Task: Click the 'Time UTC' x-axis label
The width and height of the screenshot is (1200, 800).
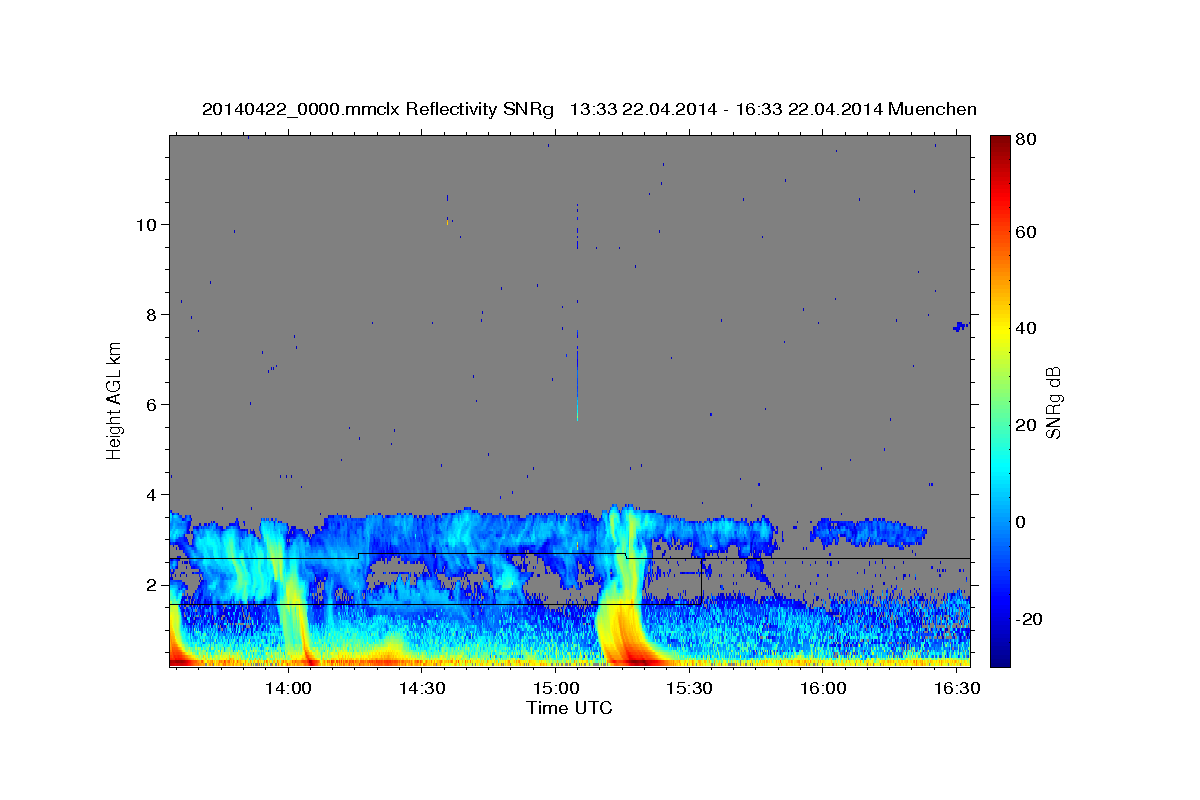Action: [x=569, y=708]
